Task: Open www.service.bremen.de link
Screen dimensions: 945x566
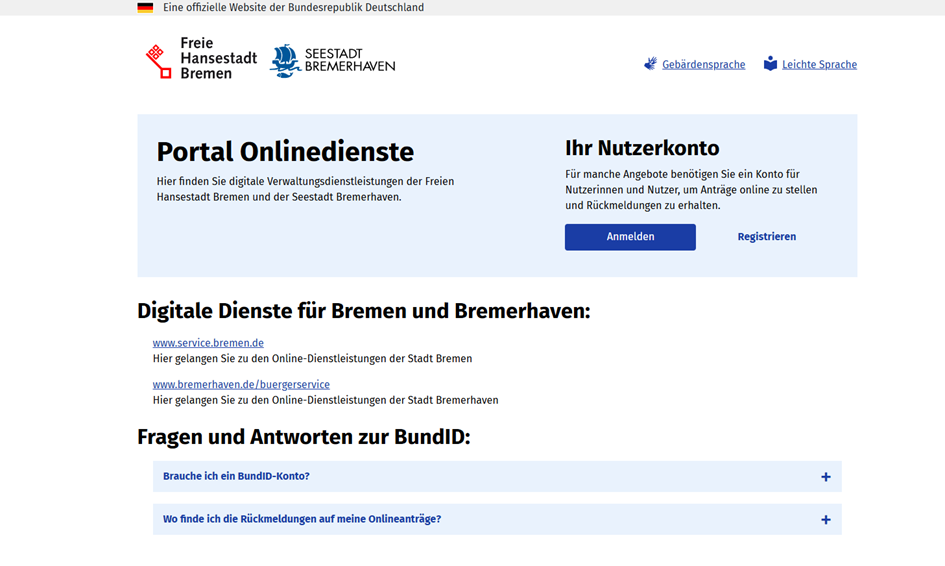Action: tap(208, 343)
